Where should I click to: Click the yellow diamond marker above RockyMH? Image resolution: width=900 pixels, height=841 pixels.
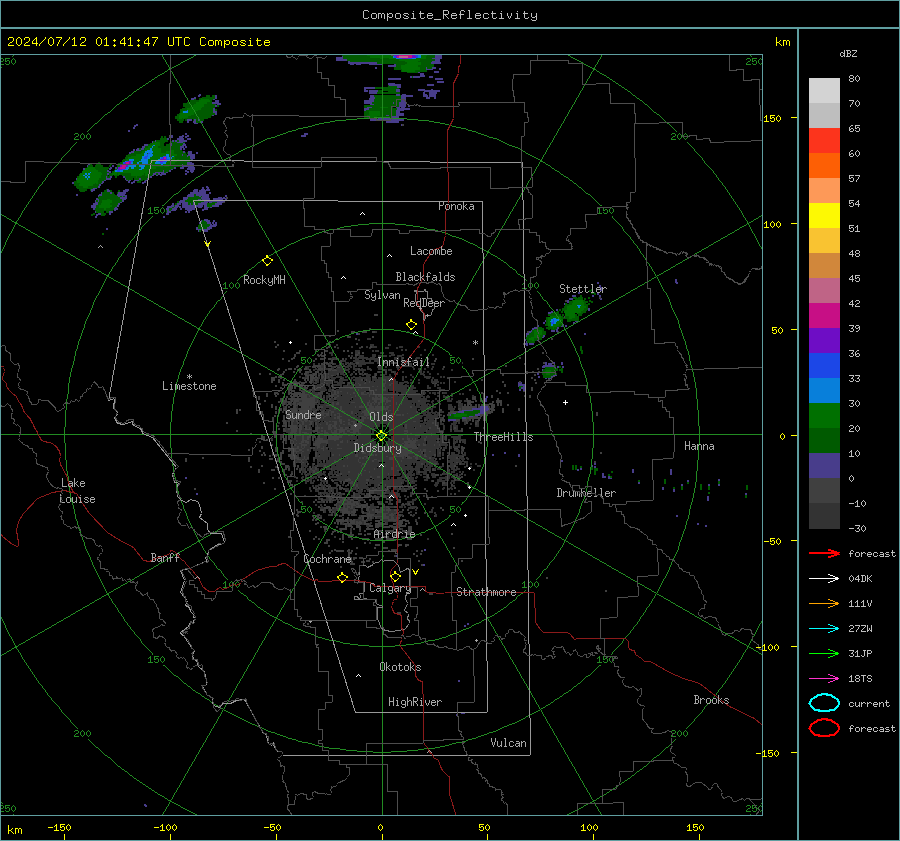267,261
